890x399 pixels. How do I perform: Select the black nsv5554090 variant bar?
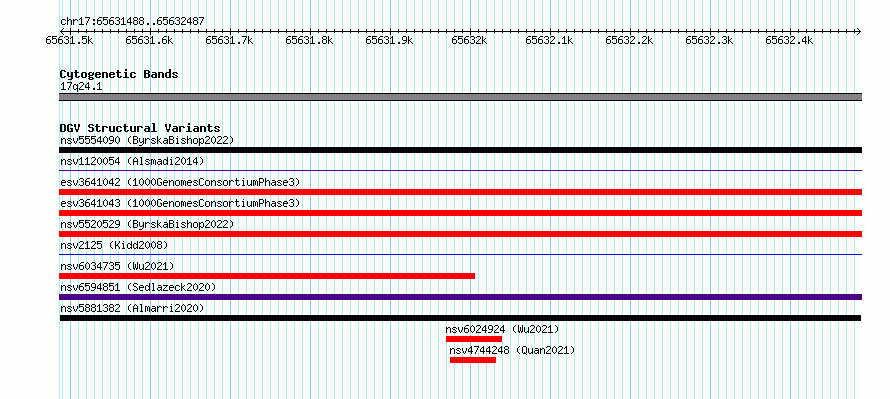tap(461, 150)
